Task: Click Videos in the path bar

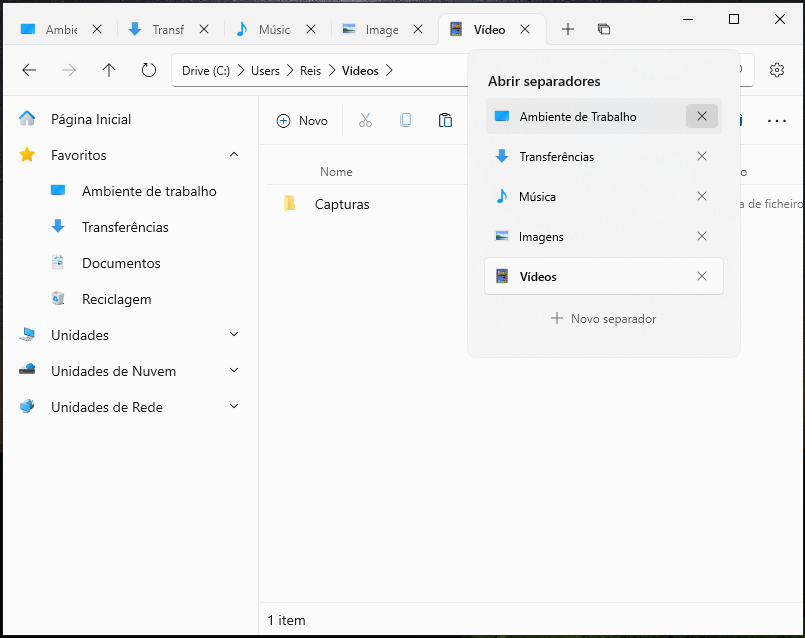Action: coord(360,70)
